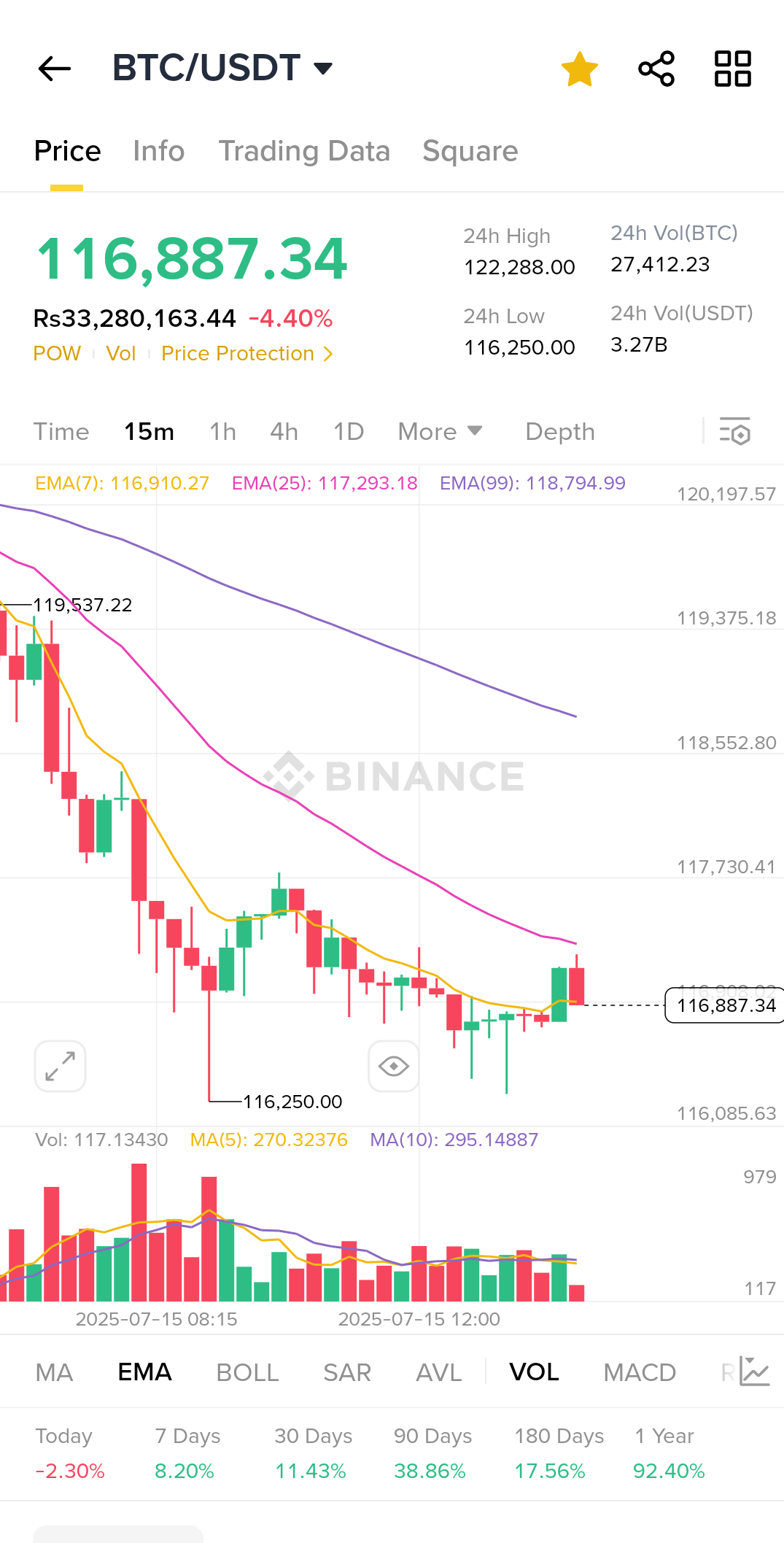
Task: Expand chart to fullscreen
Action: pos(61,1067)
